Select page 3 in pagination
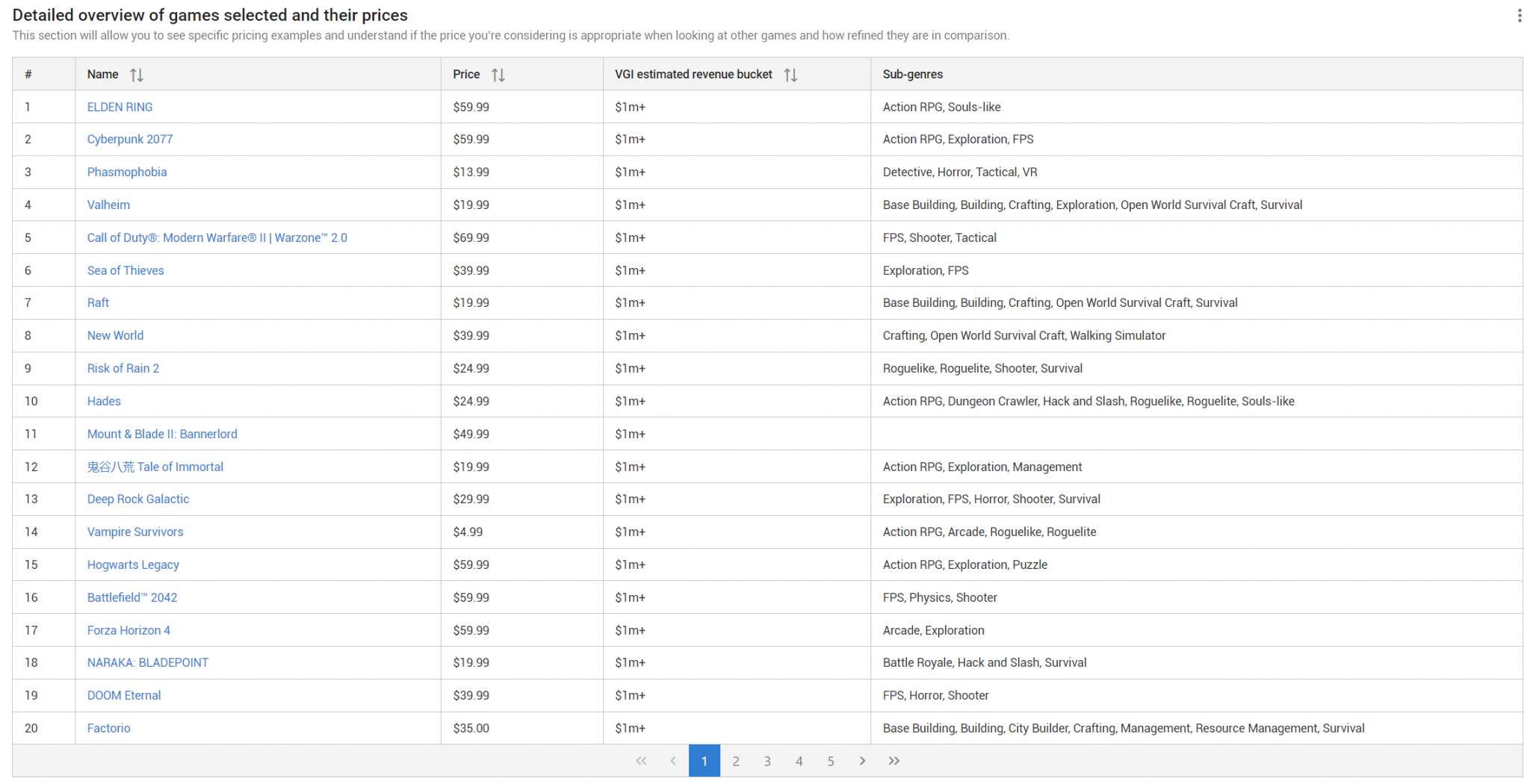Viewport: 1530px width, 784px height. pyautogui.click(x=767, y=761)
